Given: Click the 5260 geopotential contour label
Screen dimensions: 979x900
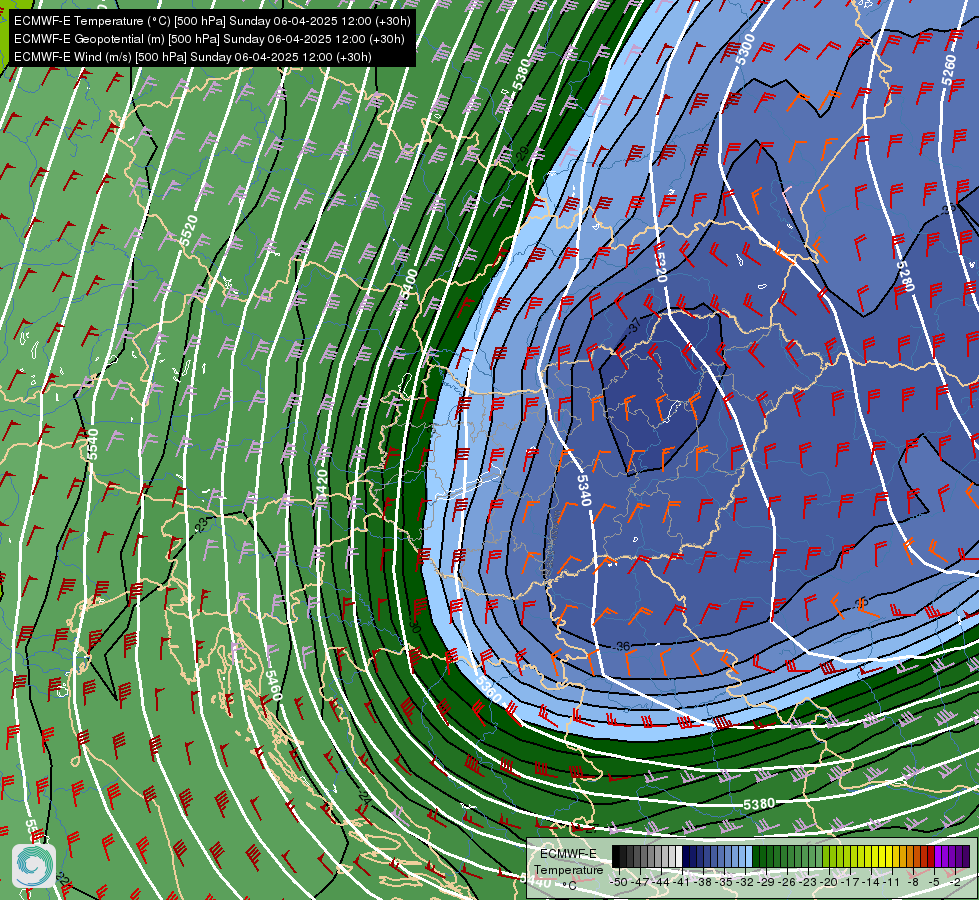Looking at the screenshot, I should (948, 71).
